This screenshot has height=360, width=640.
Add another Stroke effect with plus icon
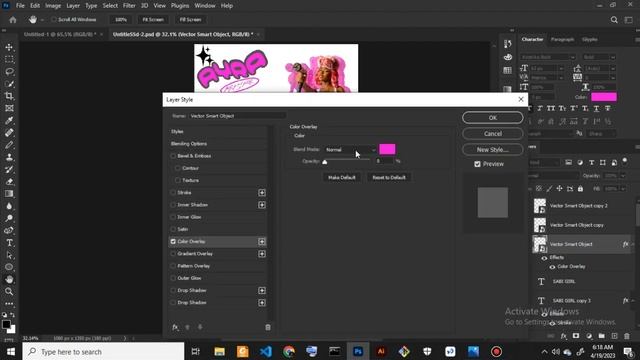click(x=262, y=193)
